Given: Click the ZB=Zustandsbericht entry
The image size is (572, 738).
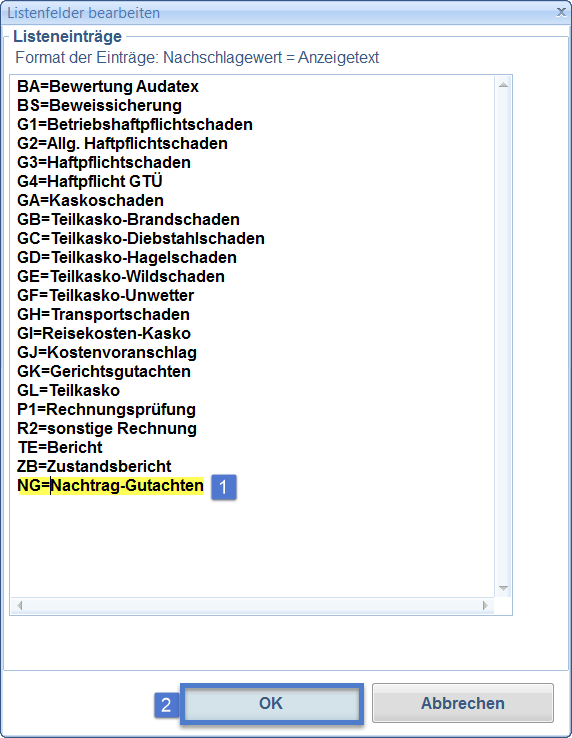Looking at the screenshot, I should (x=94, y=466).
